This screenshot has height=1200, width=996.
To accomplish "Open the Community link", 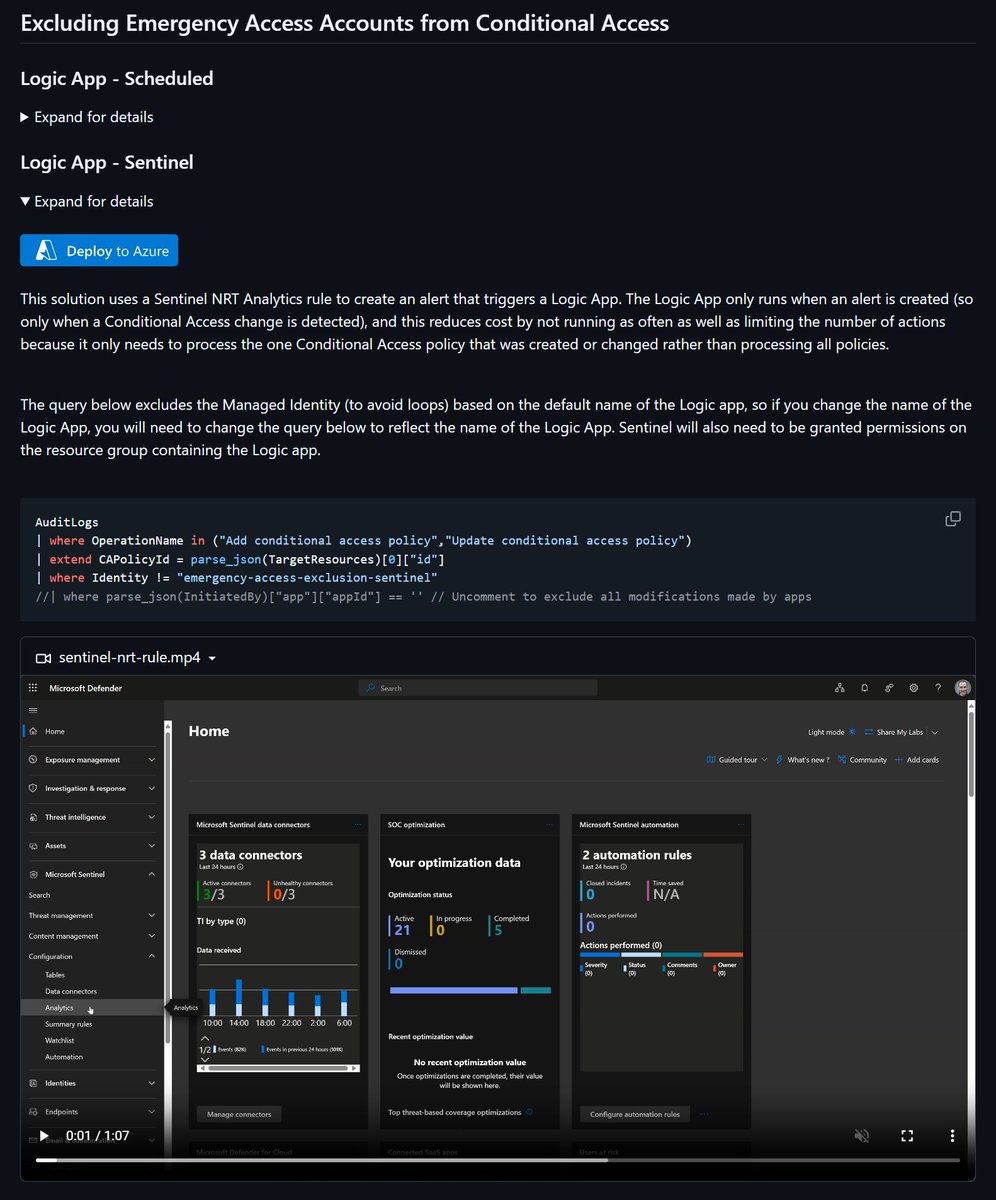I will point(862,760).
